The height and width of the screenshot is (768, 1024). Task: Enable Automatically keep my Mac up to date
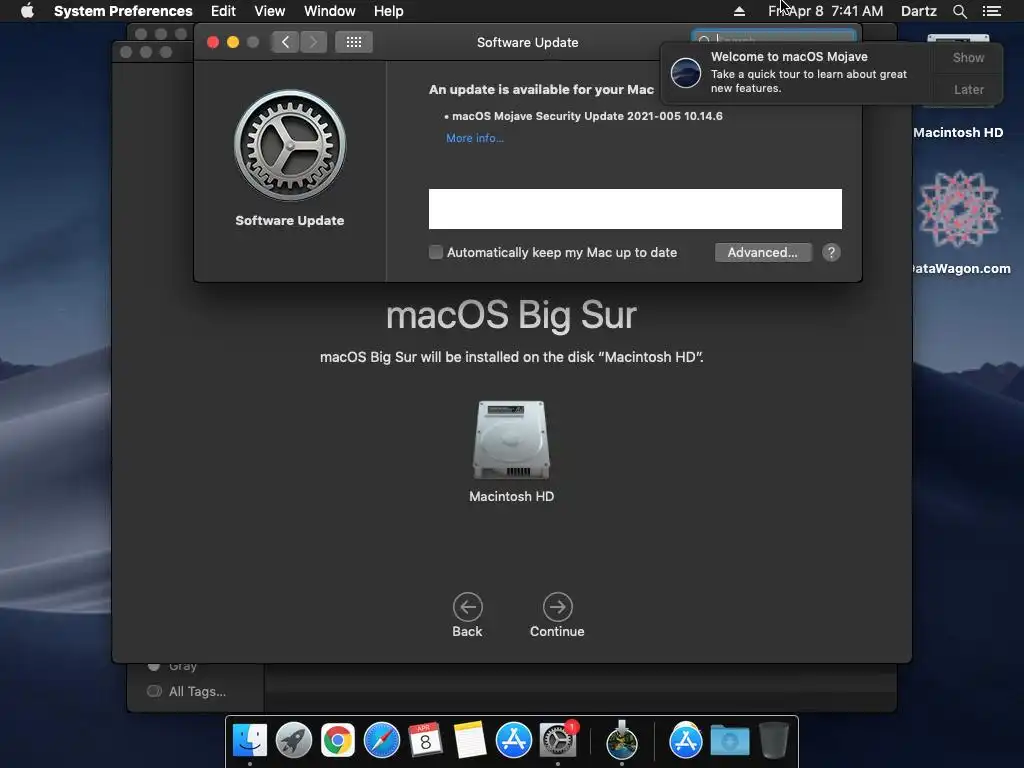pyautogui.click(x=436, y=253)
